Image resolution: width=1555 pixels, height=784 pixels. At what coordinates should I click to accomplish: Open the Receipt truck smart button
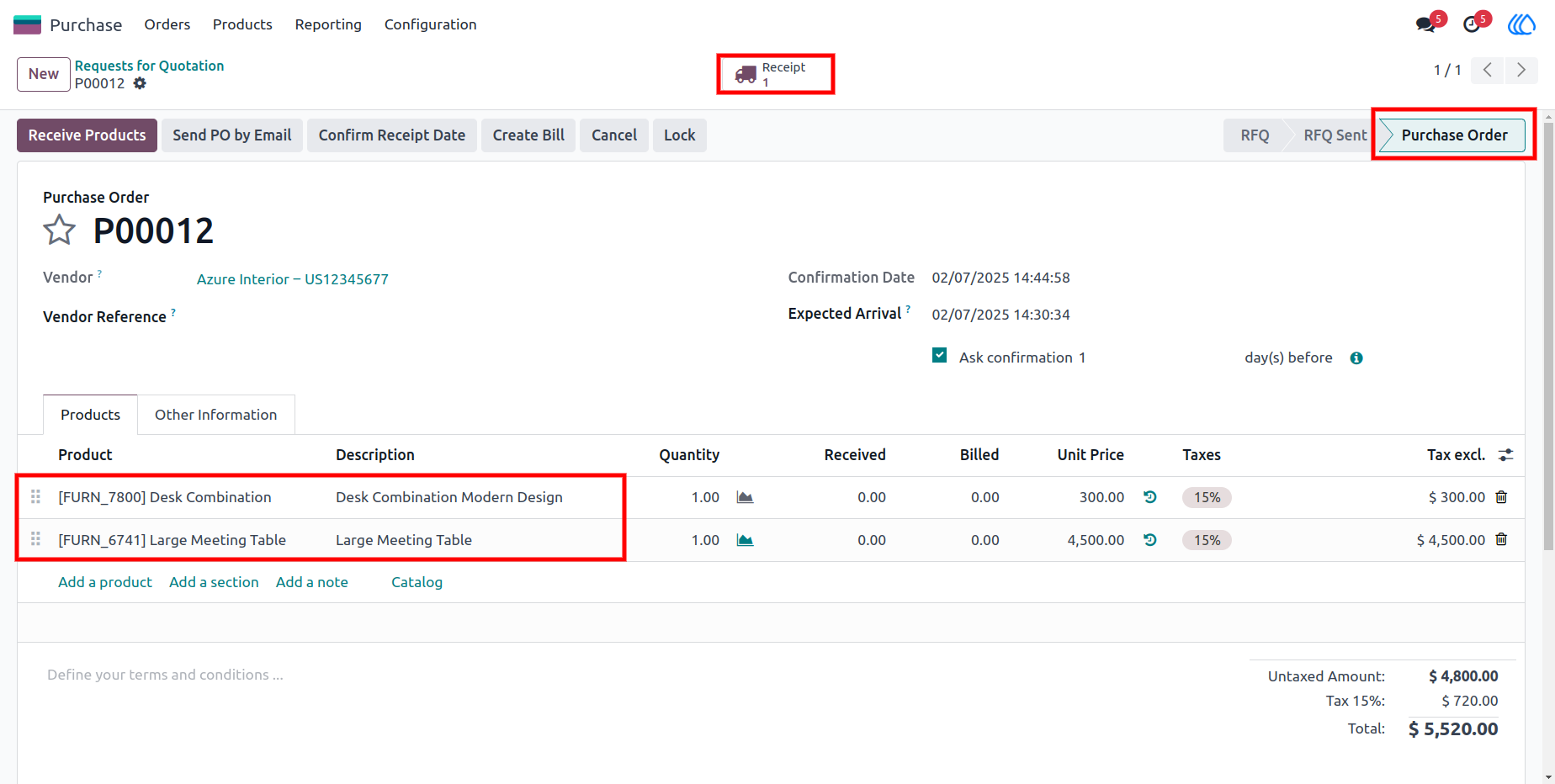(x=776, y=74)
